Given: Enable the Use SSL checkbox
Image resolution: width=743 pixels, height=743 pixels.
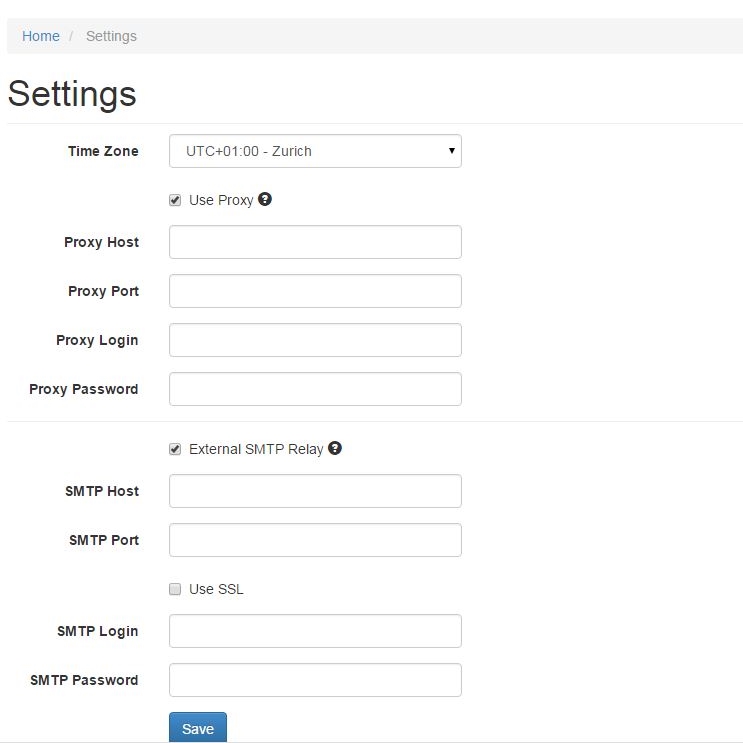Looking at the screenshot, I should point(175,589).
